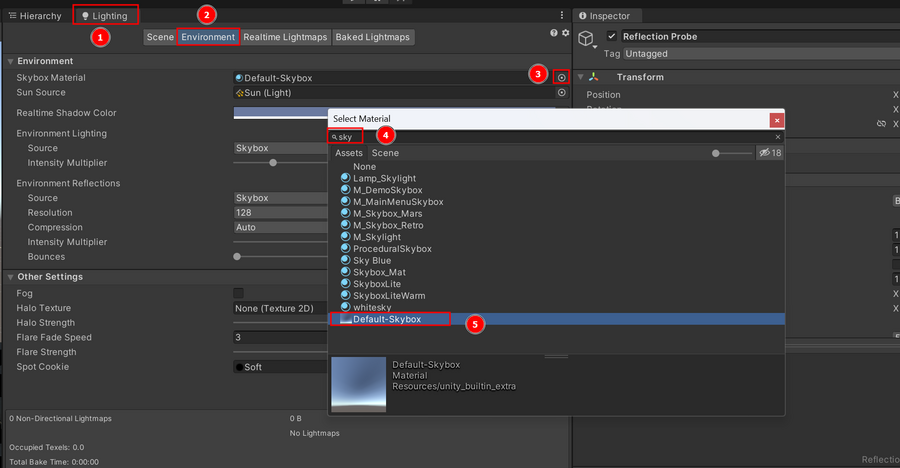The image size is (900, 468).
Task: Select the Environment lighting tab
Action: (x=208, y=37)
